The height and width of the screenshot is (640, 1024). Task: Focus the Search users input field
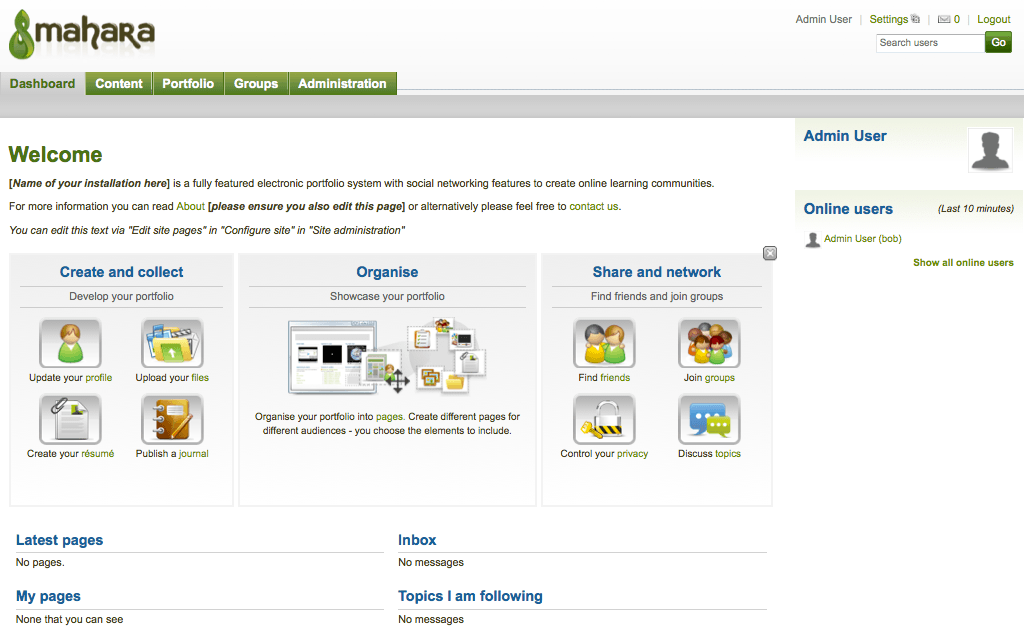[x=930, y=43]
